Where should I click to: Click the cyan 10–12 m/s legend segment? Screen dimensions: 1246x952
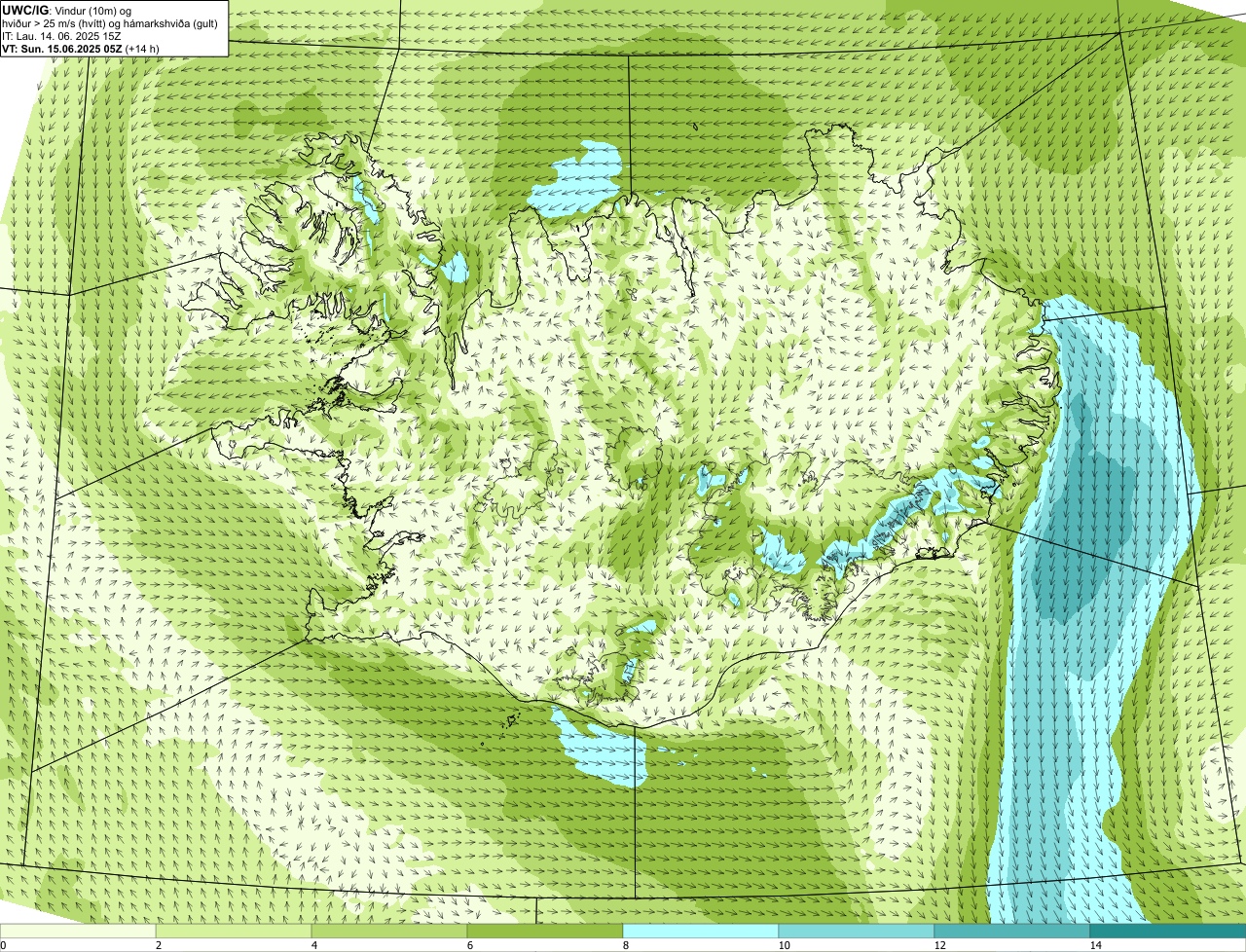tap(857, 931)
